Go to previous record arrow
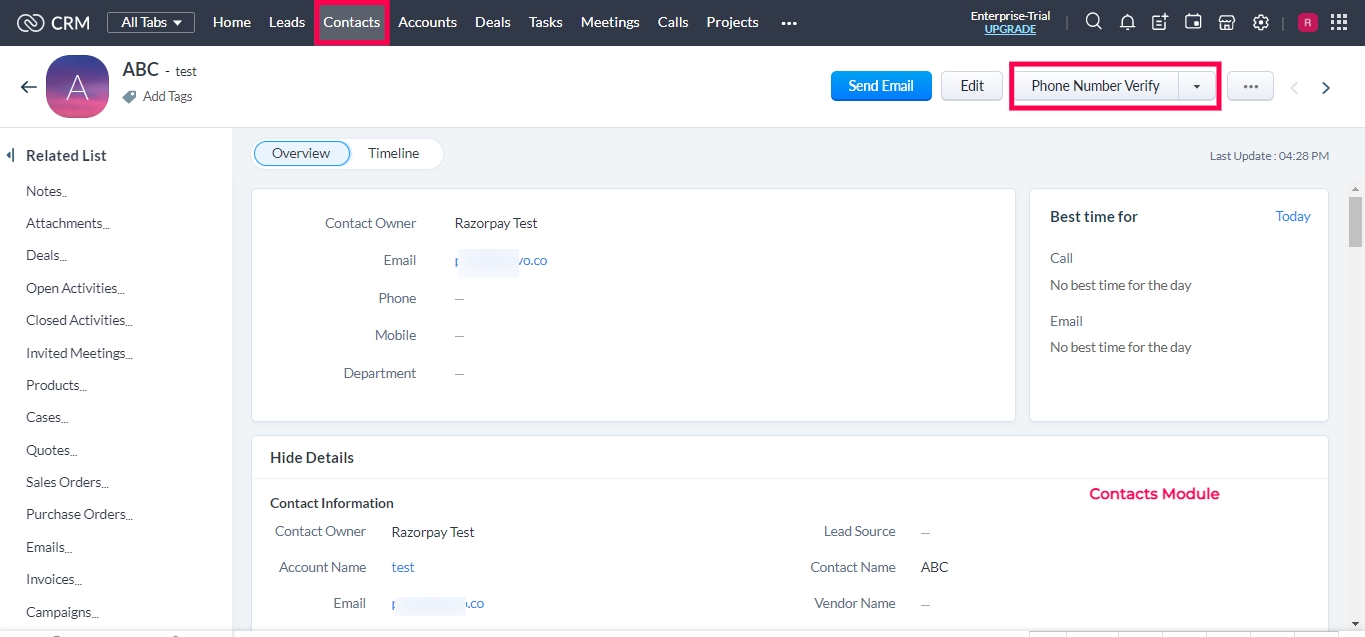 1294,88
